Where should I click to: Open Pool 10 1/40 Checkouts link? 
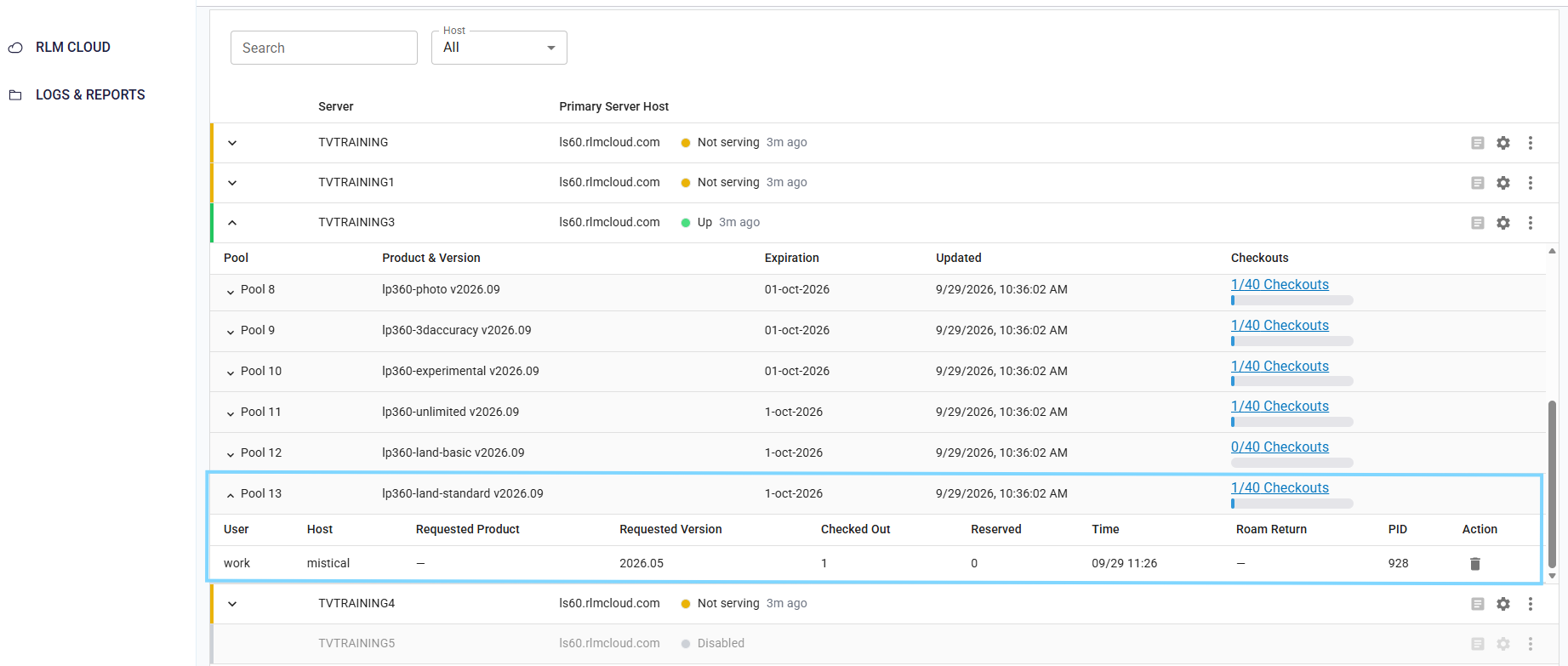1280,367
